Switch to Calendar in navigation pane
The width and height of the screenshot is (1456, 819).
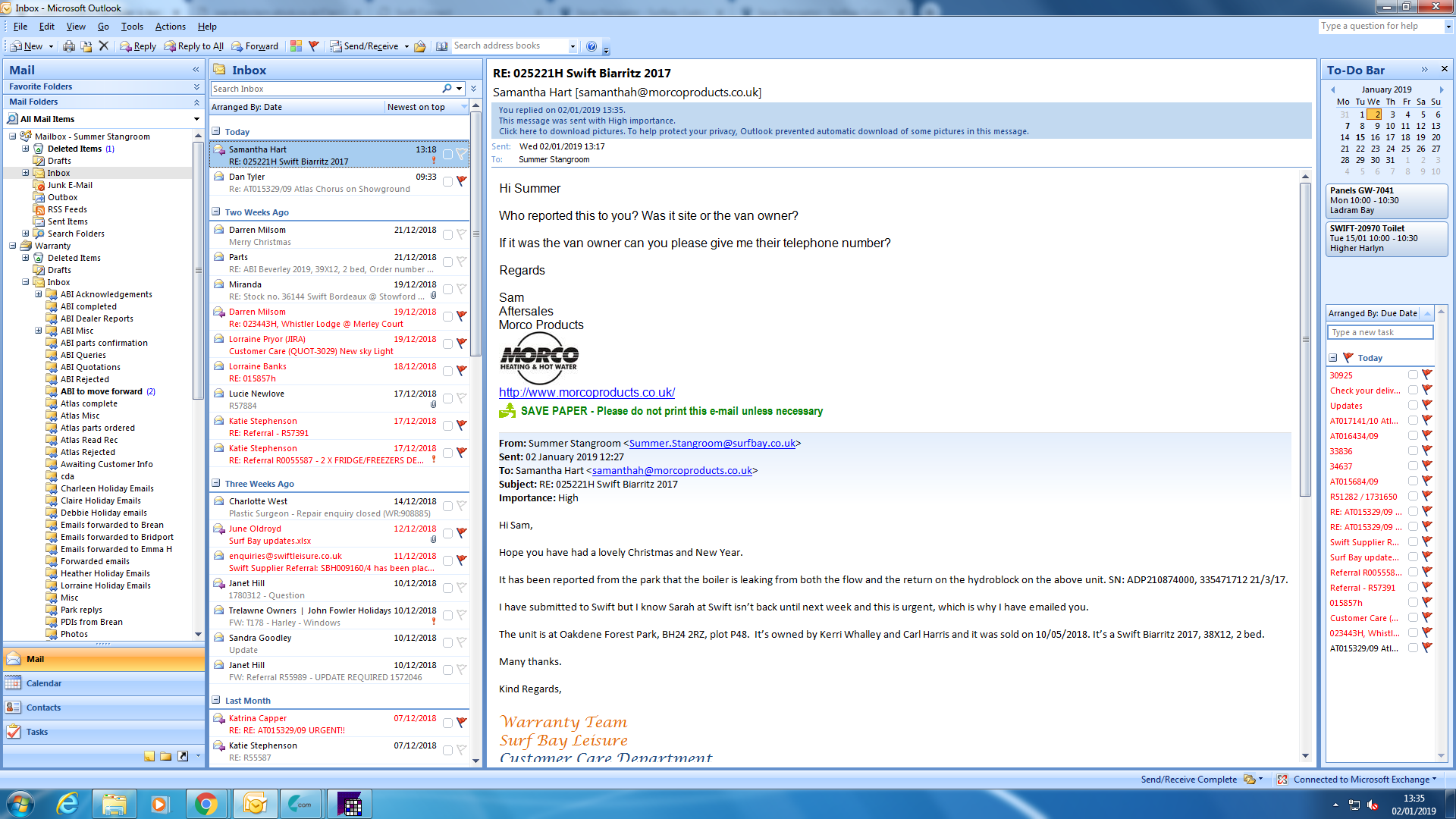pyautogui.click(x=44, y=683)
